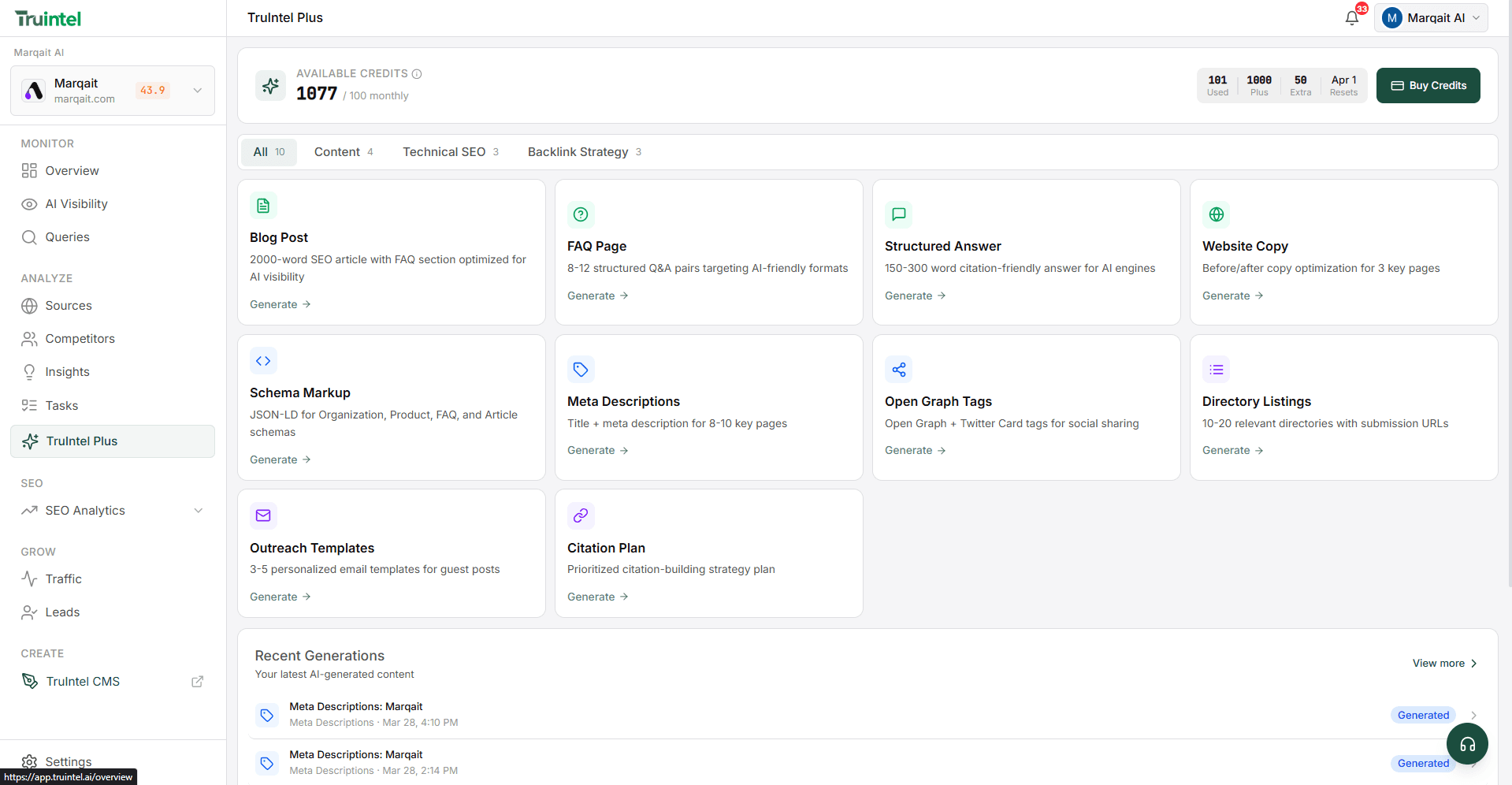Click the Buy Credits button
This screenshot has width=1512, height=785.
pos(1427,86)
